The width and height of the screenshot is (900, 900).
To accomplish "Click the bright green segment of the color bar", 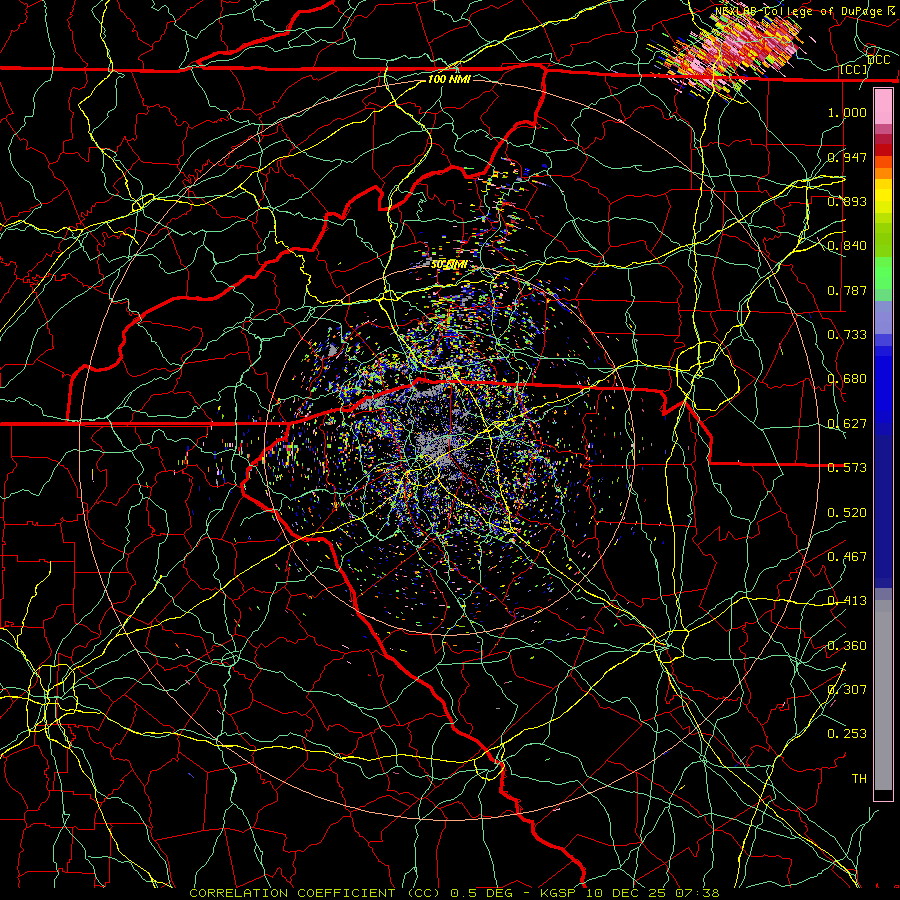I will click(x=883, y=274).
